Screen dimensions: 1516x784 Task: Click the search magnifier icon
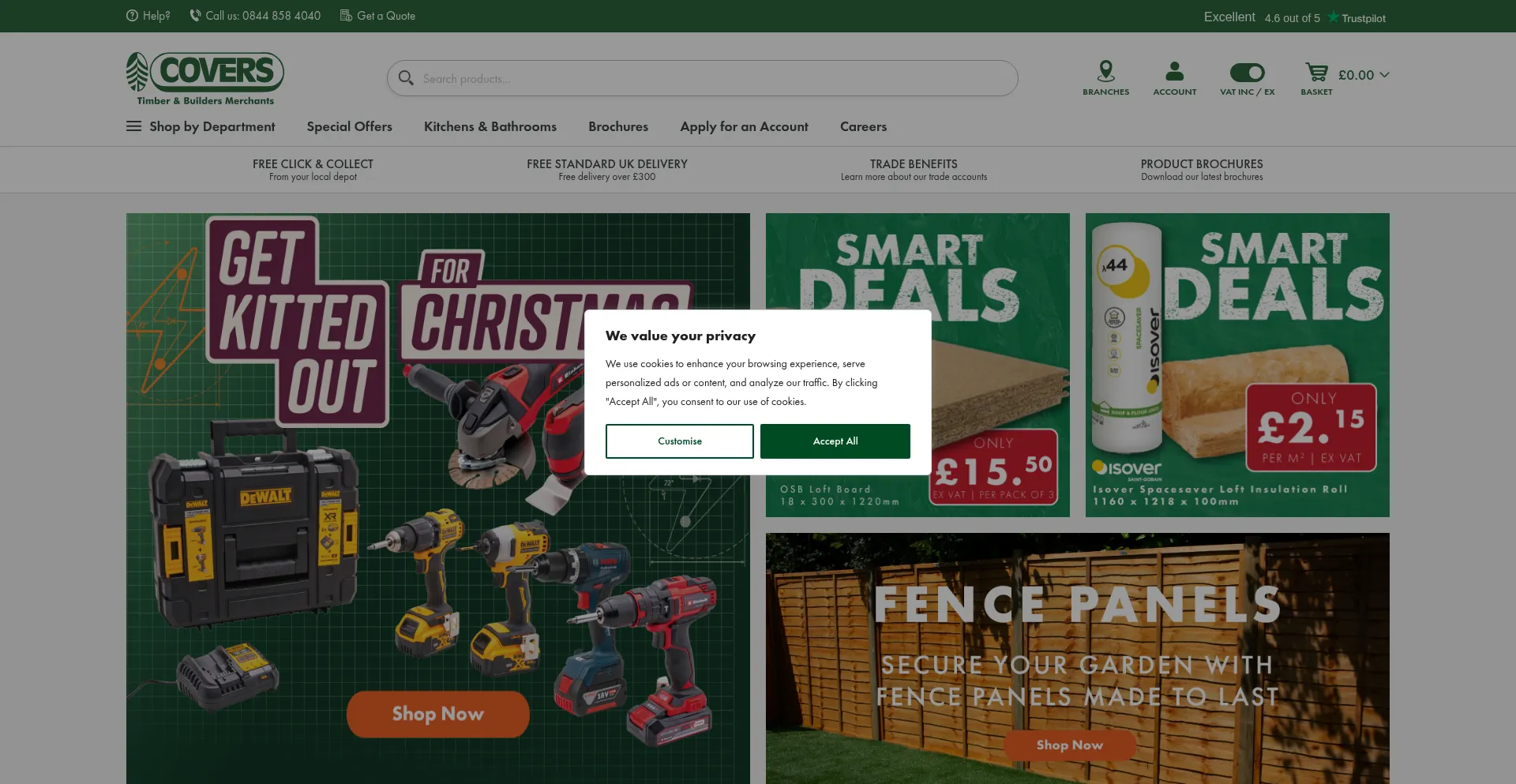pyautogui.click(x=406, y=78)
